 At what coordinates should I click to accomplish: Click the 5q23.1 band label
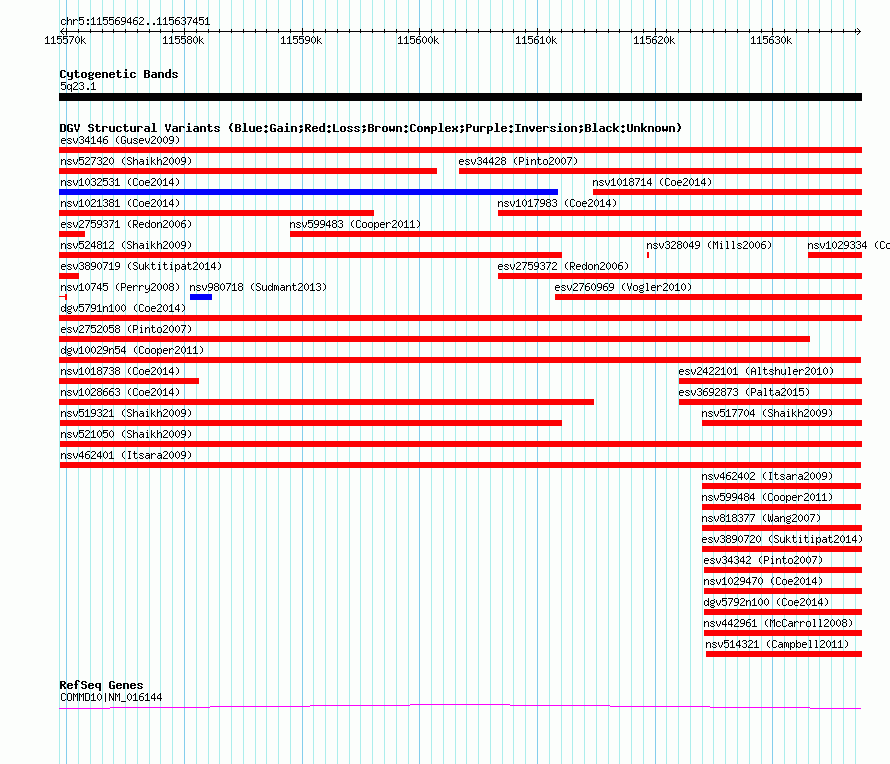coord(78,86)
